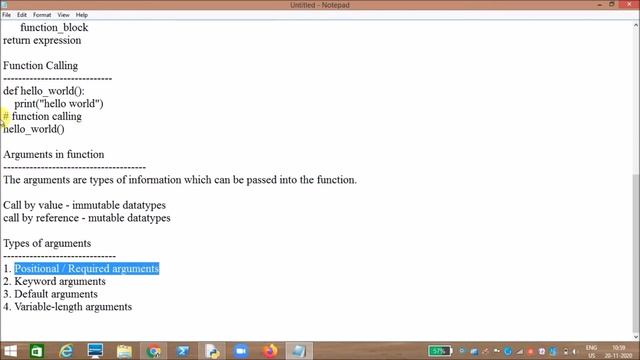The height and width of the screenshot is (360, 640).
Task: Open Zoom from the taskbar
Action: click(241, 351)
